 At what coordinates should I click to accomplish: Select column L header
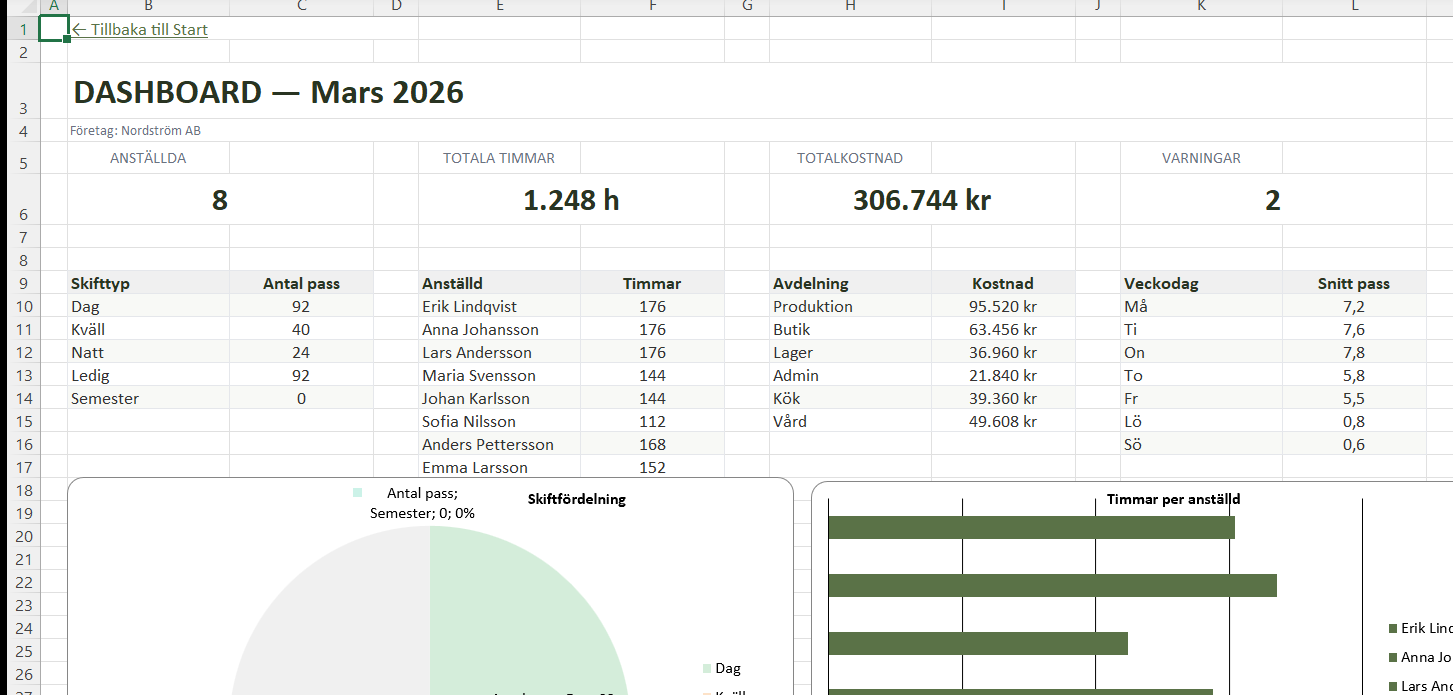coord(1355,8)
